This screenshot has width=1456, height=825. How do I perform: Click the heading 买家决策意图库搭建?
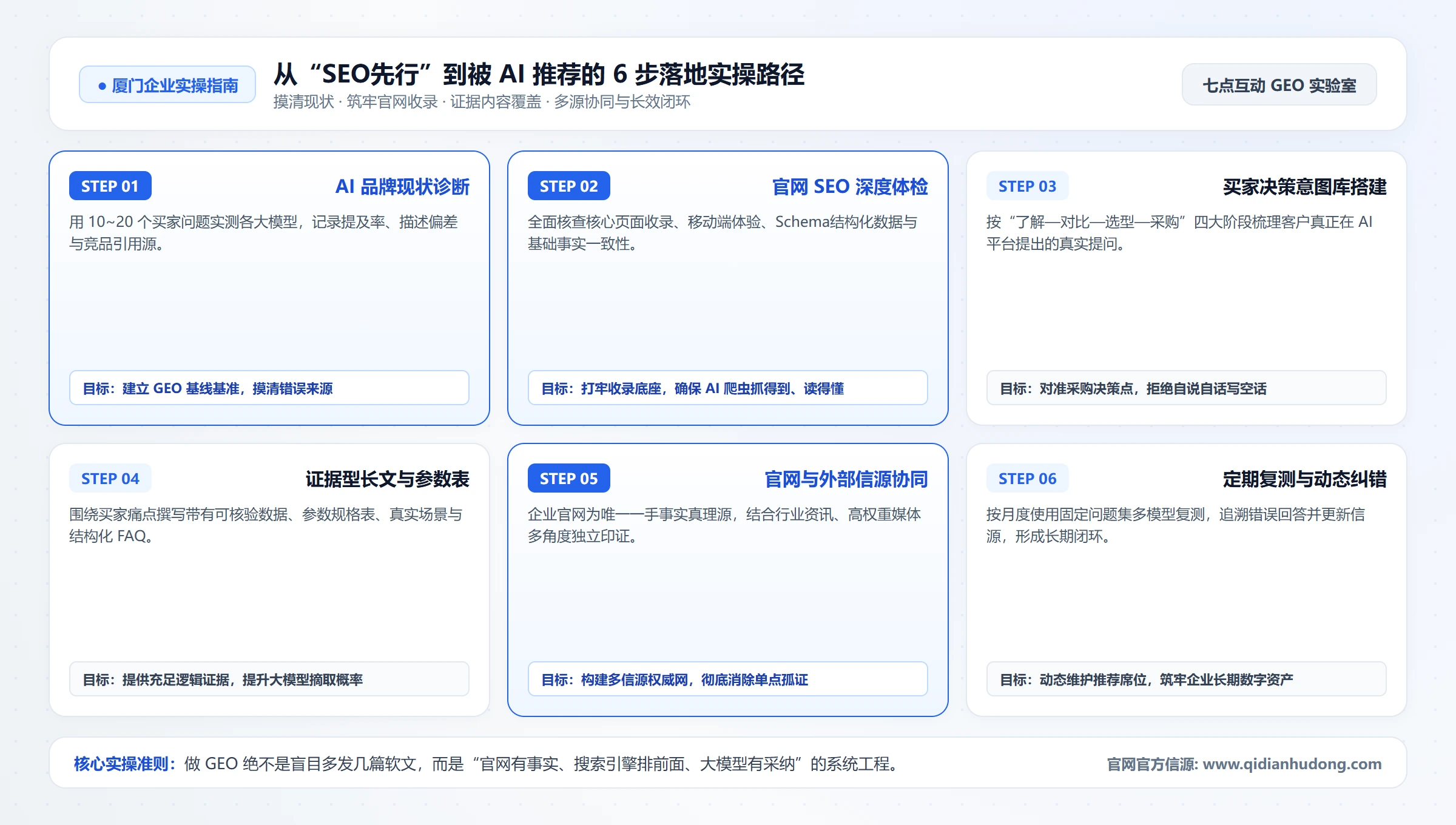point(1305,187)
